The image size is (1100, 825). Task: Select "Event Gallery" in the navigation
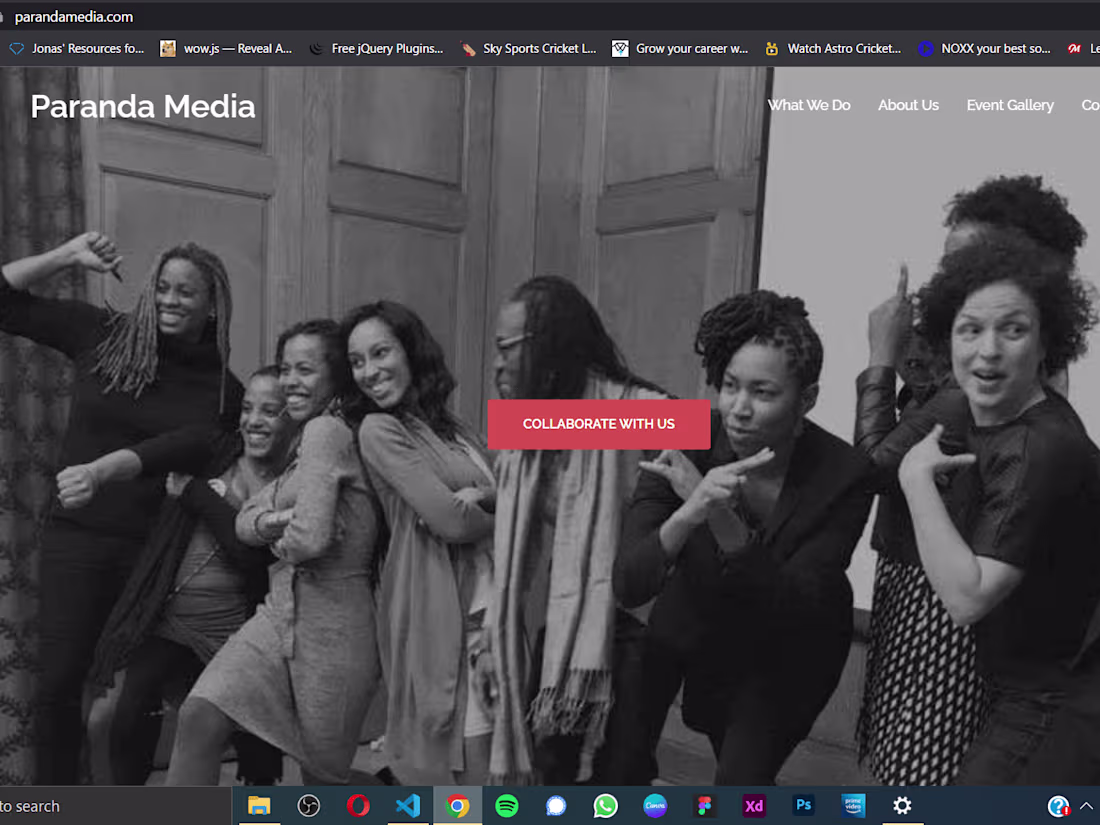(x=1010, y=105)
